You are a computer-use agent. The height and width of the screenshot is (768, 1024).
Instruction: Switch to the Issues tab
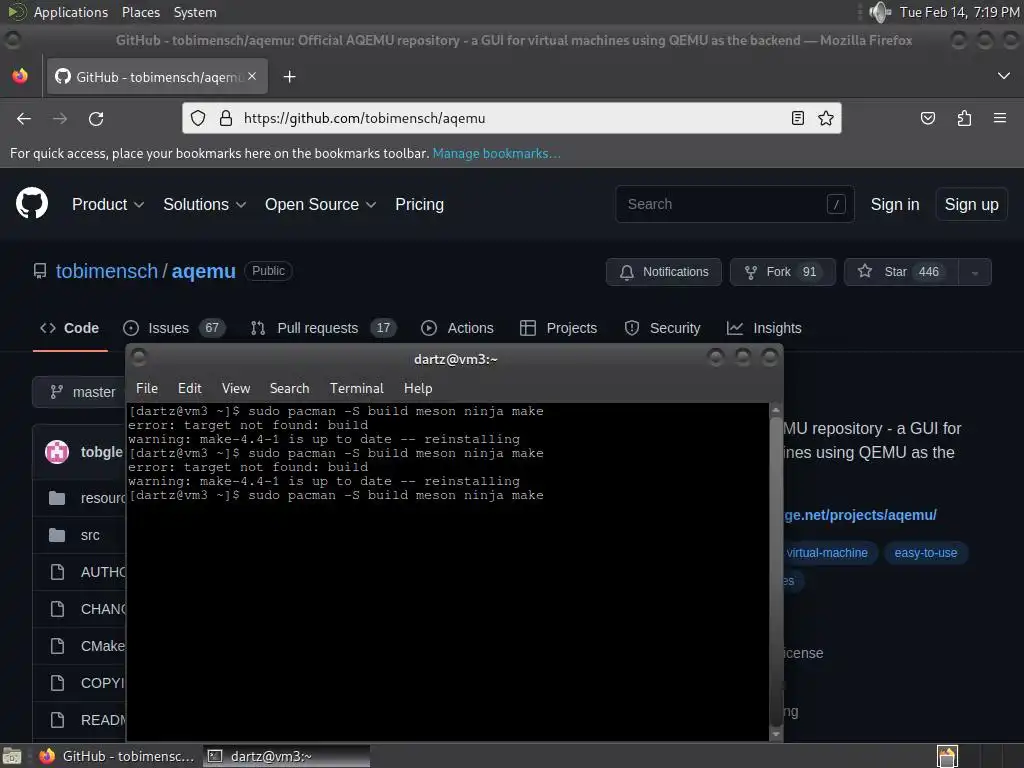(x=173, y=328)
